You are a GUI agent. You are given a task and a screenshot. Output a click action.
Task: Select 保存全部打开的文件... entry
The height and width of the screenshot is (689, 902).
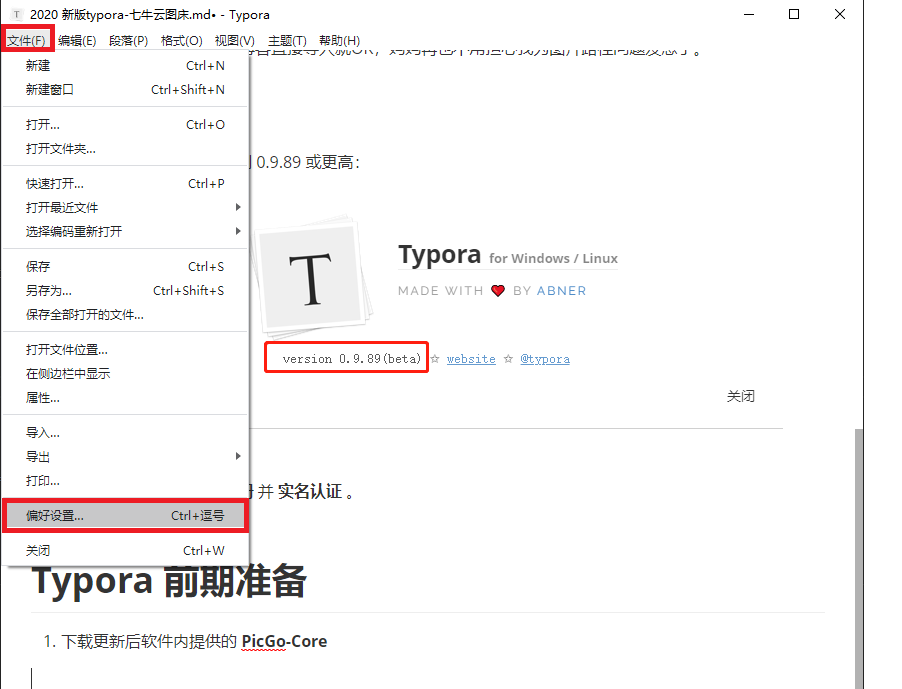(125, 315)
